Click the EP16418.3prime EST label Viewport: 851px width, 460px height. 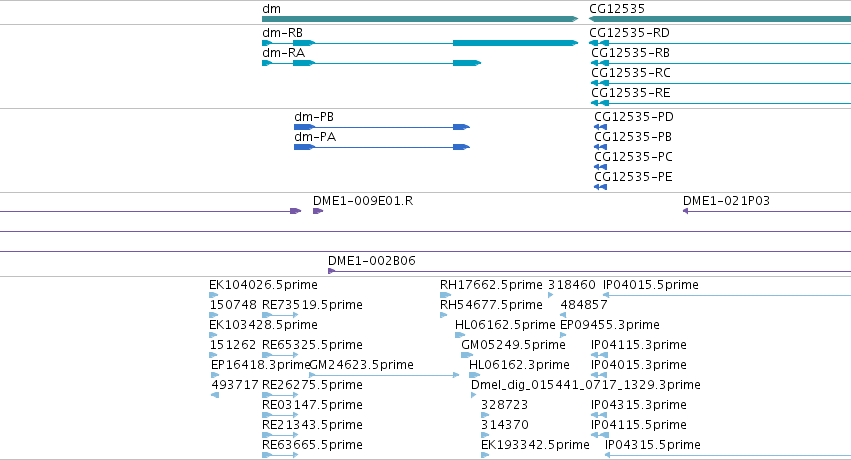click(x=260, y=366)
